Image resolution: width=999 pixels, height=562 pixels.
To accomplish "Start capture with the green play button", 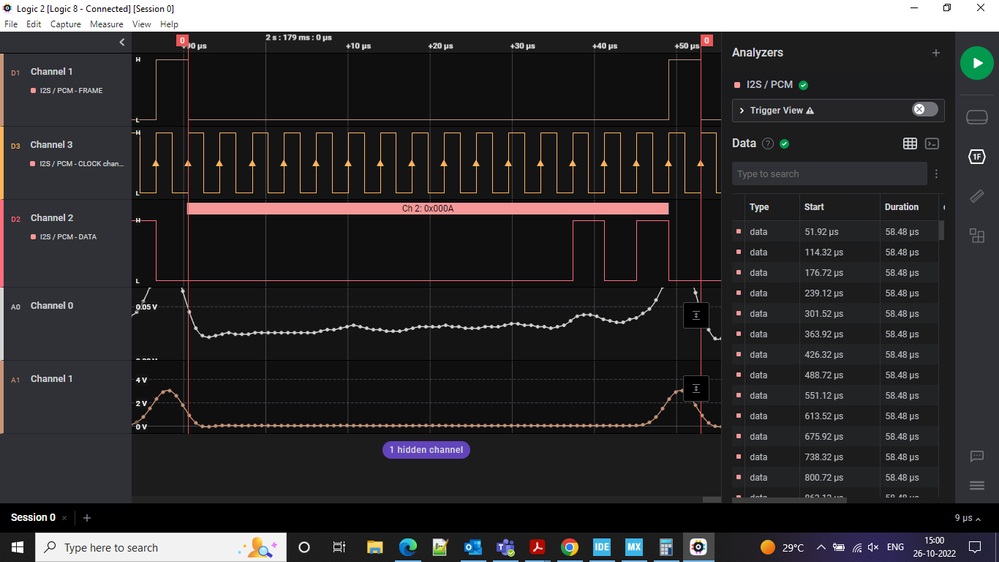I will coord(976,63).
